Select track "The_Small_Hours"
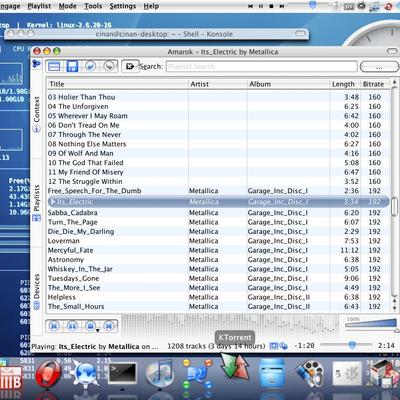This screenshot has height=400, width=400. (218, 307)
